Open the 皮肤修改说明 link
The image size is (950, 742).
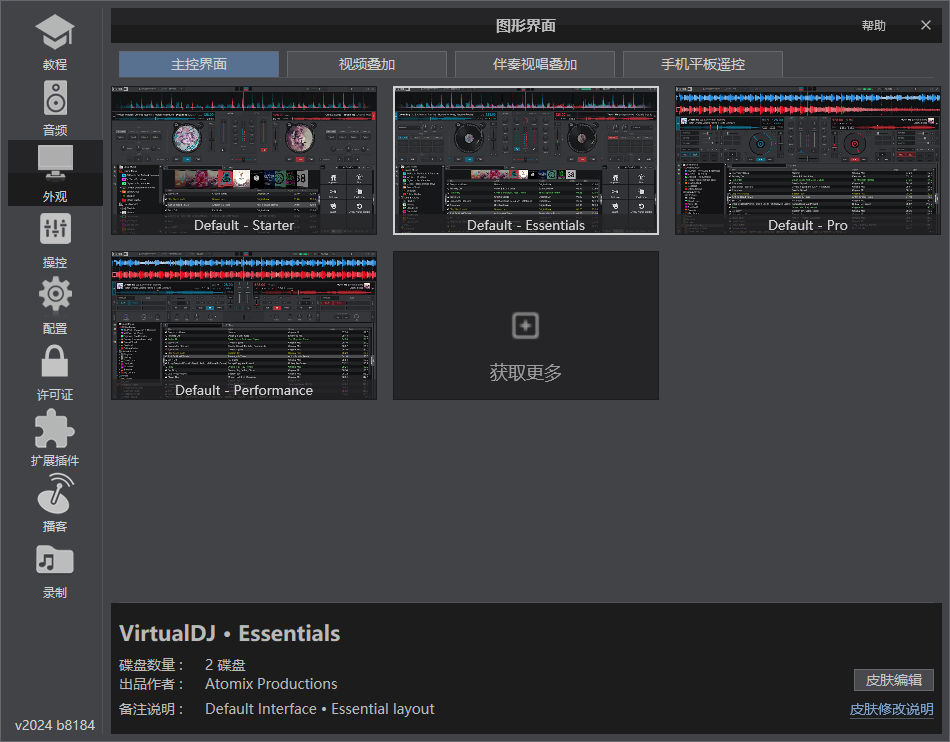[892, 709]
